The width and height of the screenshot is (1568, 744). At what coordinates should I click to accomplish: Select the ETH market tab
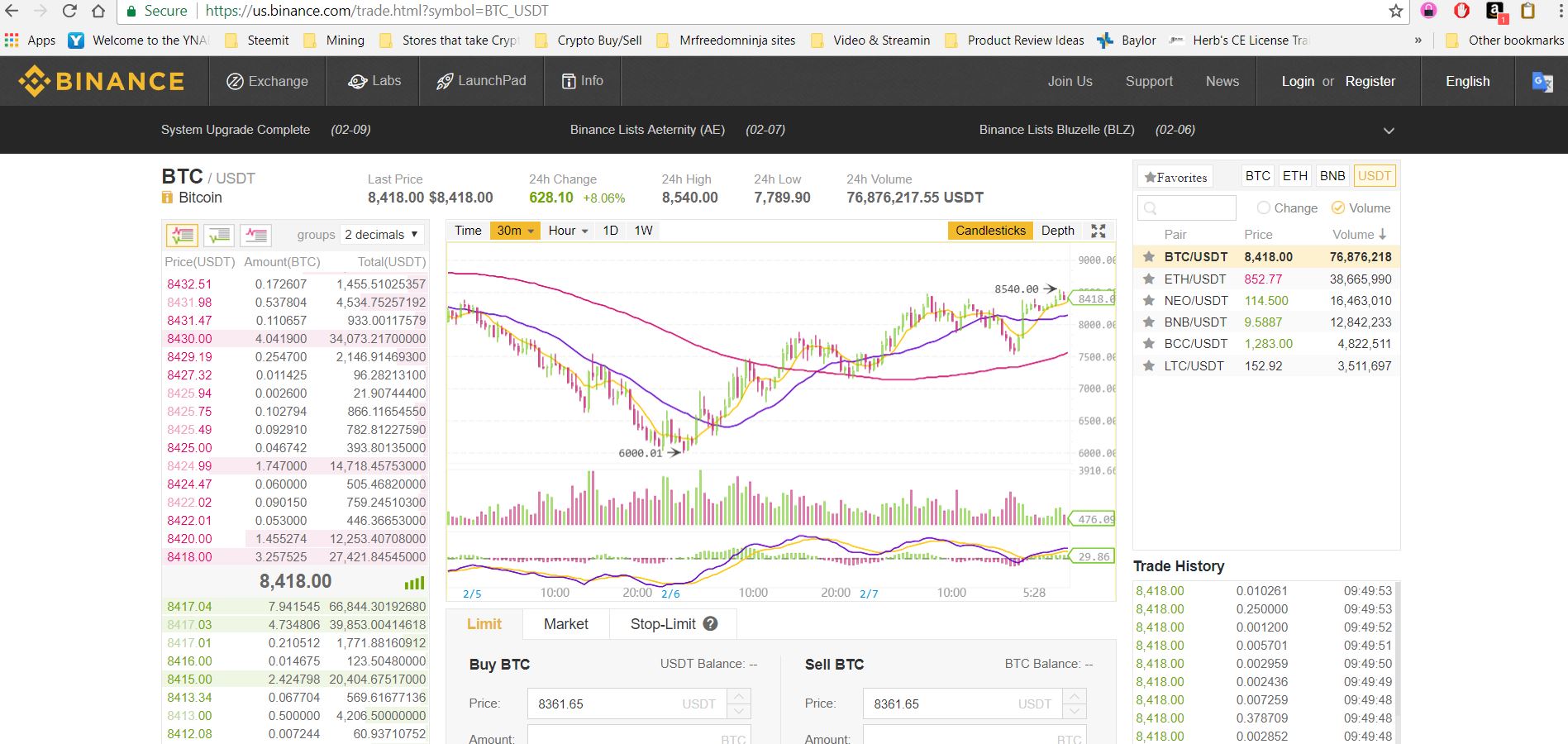click(x=1295, y=175)
